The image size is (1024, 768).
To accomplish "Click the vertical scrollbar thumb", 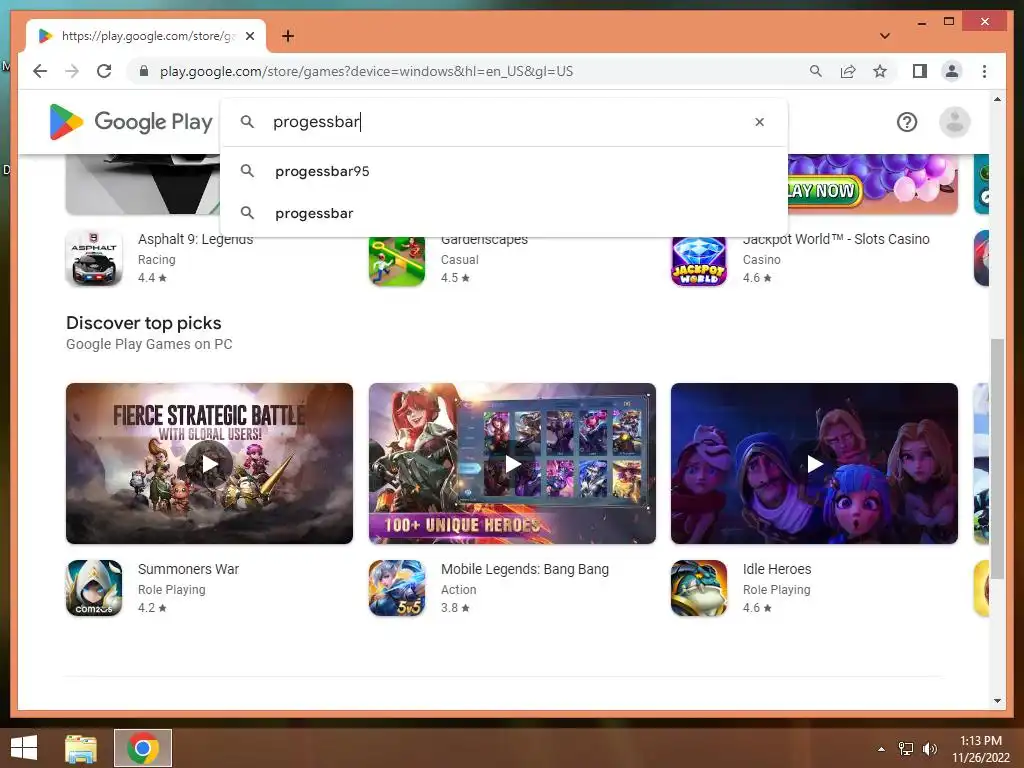I will [997, 458].
